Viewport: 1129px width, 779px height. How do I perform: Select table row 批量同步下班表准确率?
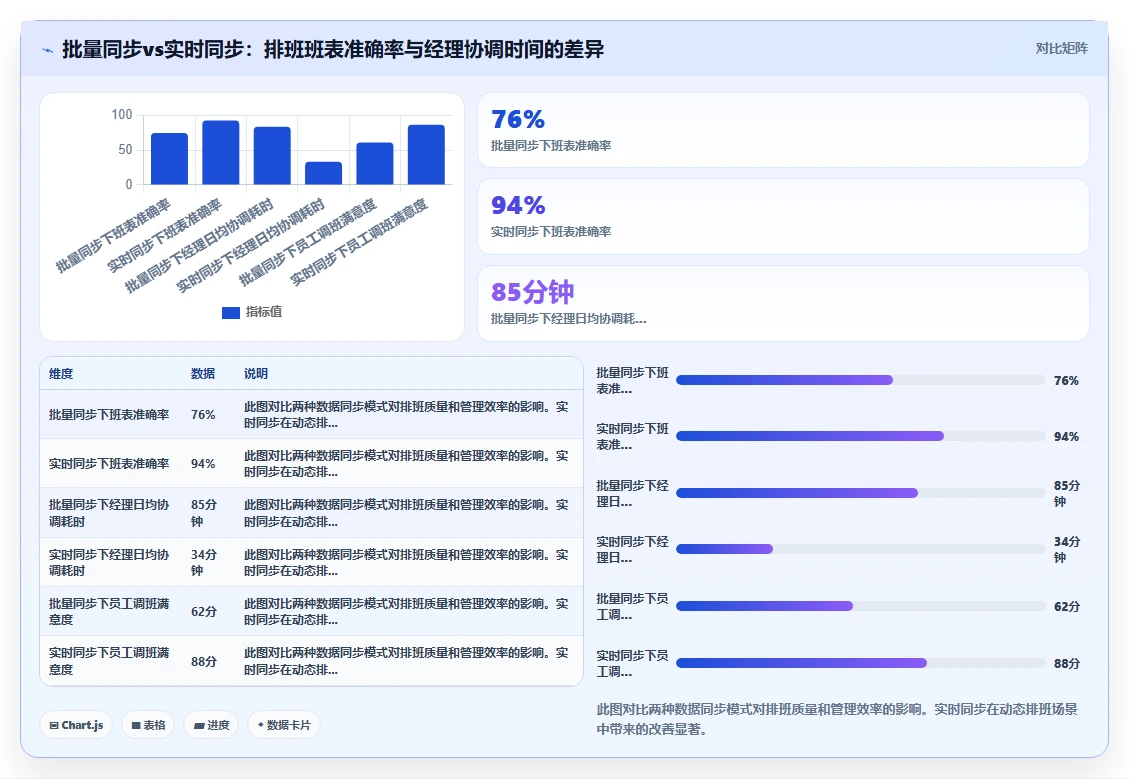pos(311,415)
